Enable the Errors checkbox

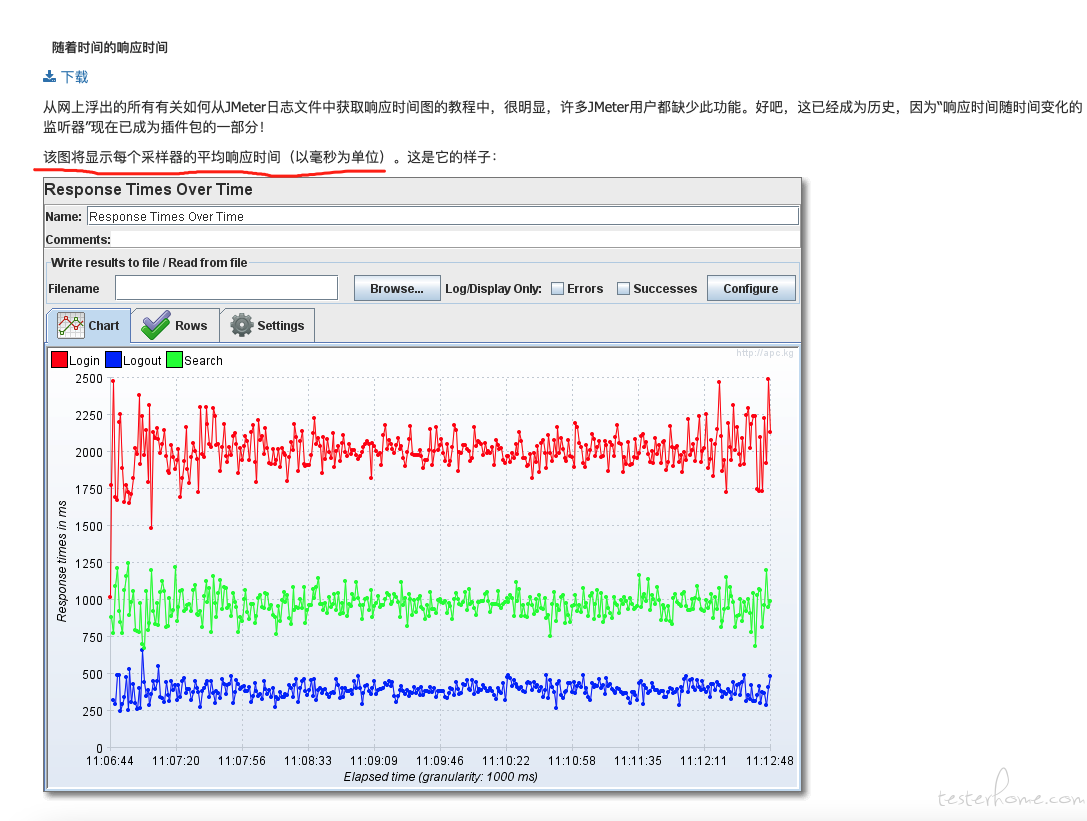pos(558,289)
